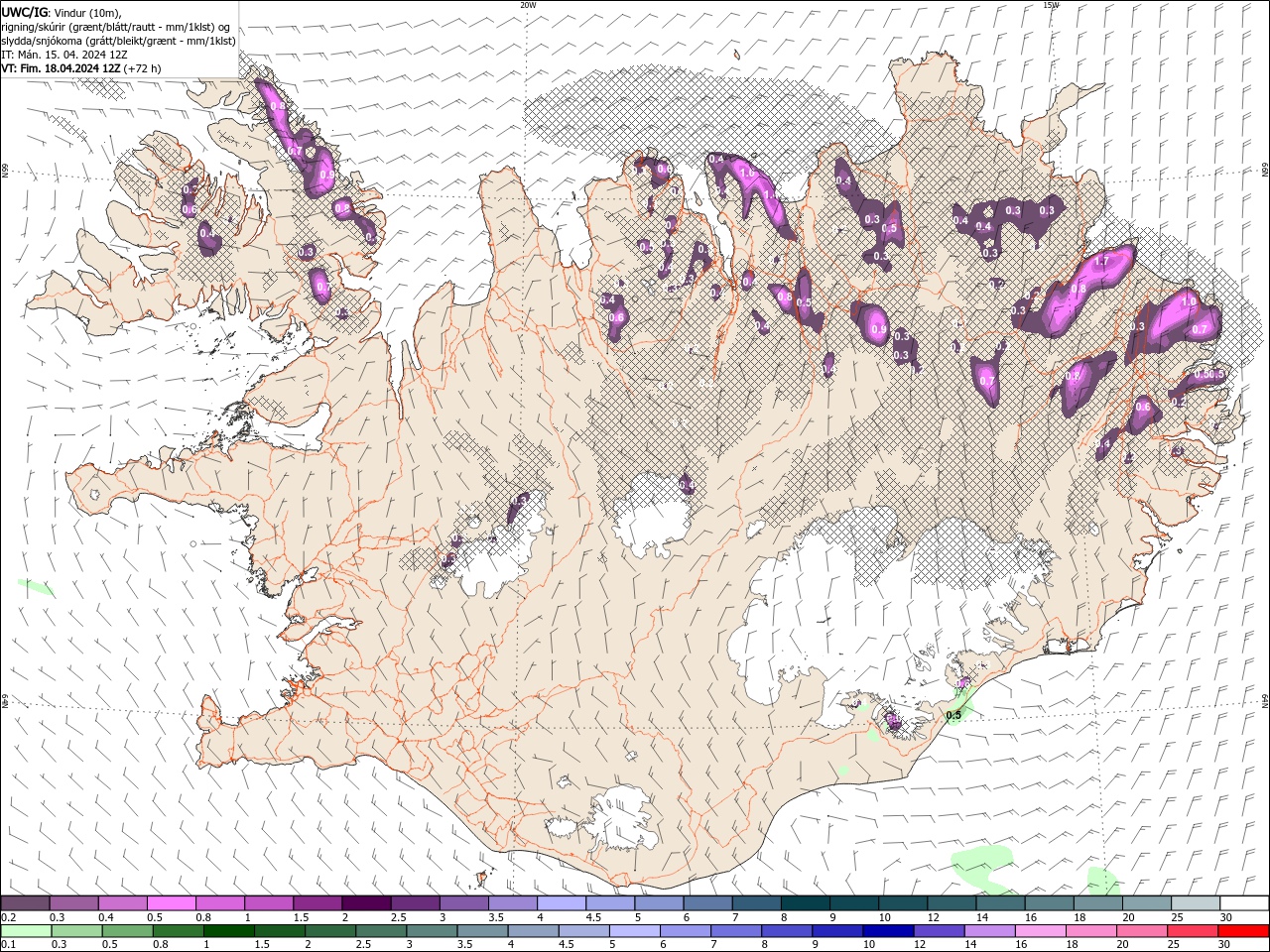This screenshot has width=1270, height=952.
Task: Pick the lower rain scale swatch labeled 20
Action: click(1141, 931)
